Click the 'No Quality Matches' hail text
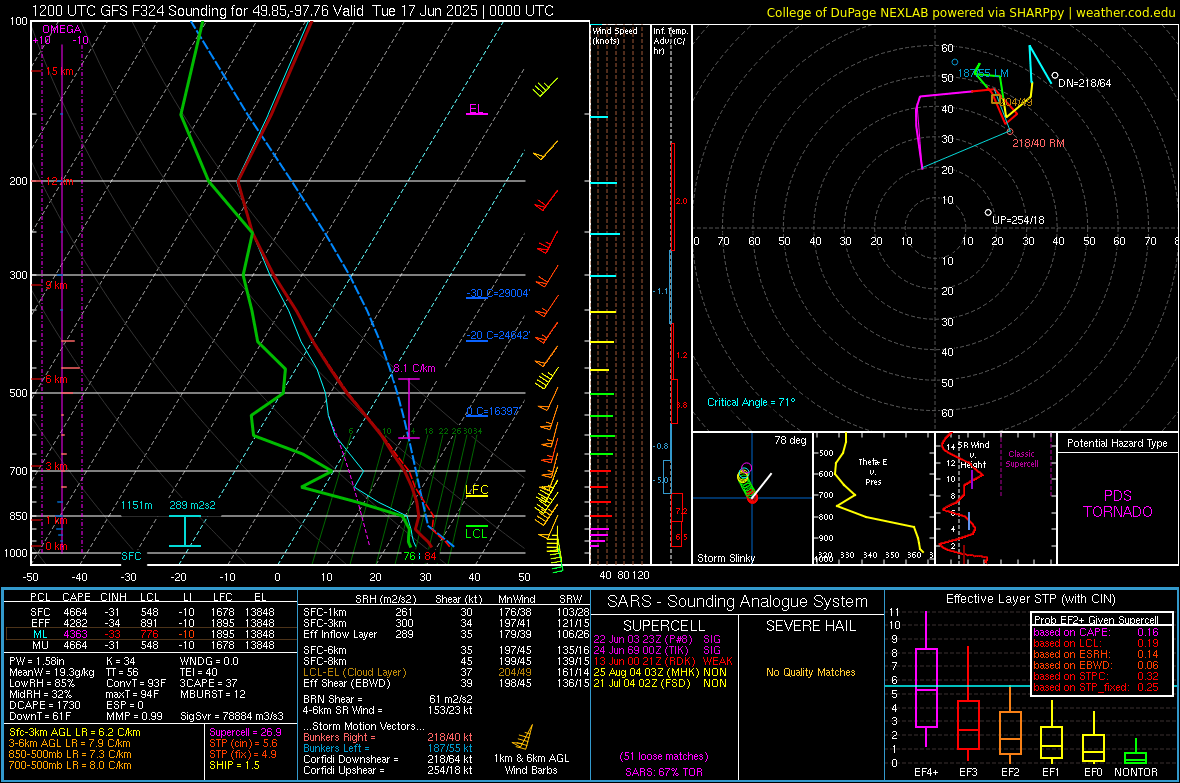Image resolution: width=1180 pixels, height=783 pixels. (x=810, y=672)
